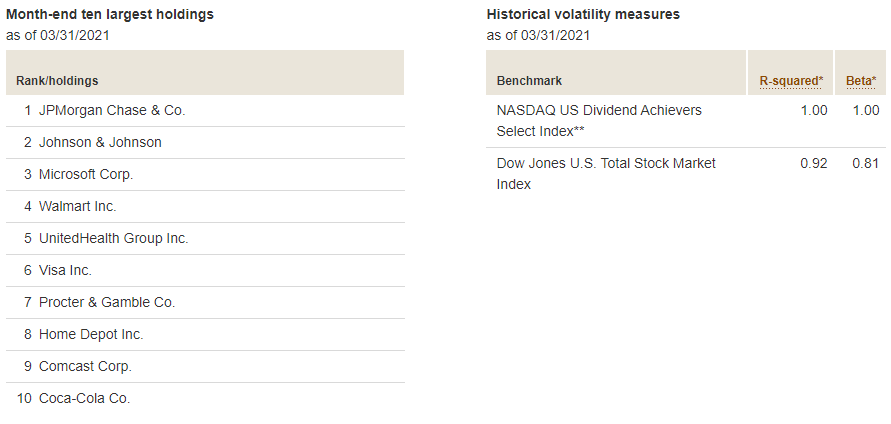
Task: Click the Benchmark column header
Action: click(x=529, y=81)
